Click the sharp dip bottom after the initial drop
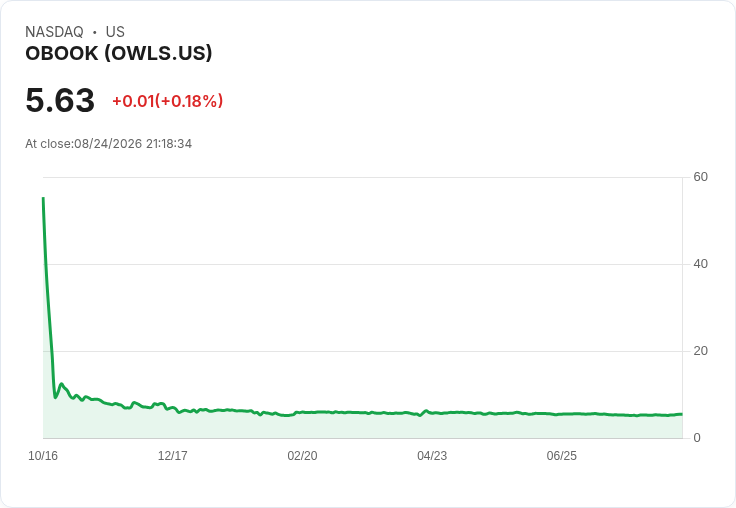 point(55,398)
